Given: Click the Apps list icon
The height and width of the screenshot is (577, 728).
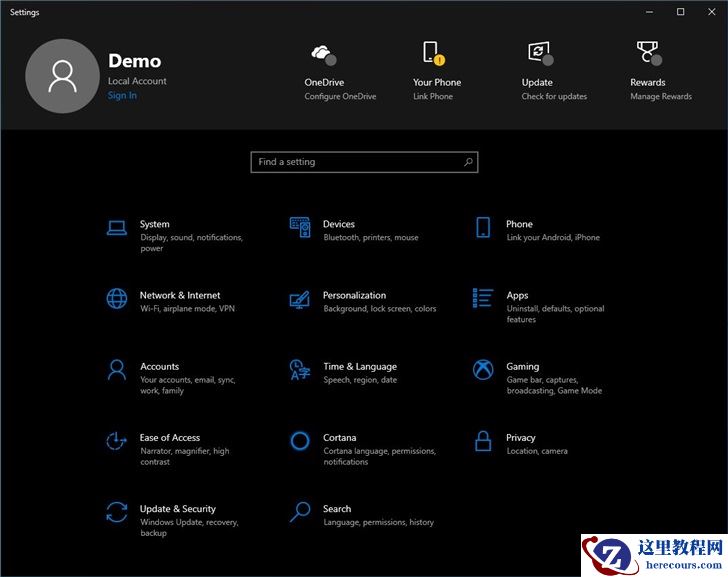Looking at the screenshot, I should coord(484,299).
